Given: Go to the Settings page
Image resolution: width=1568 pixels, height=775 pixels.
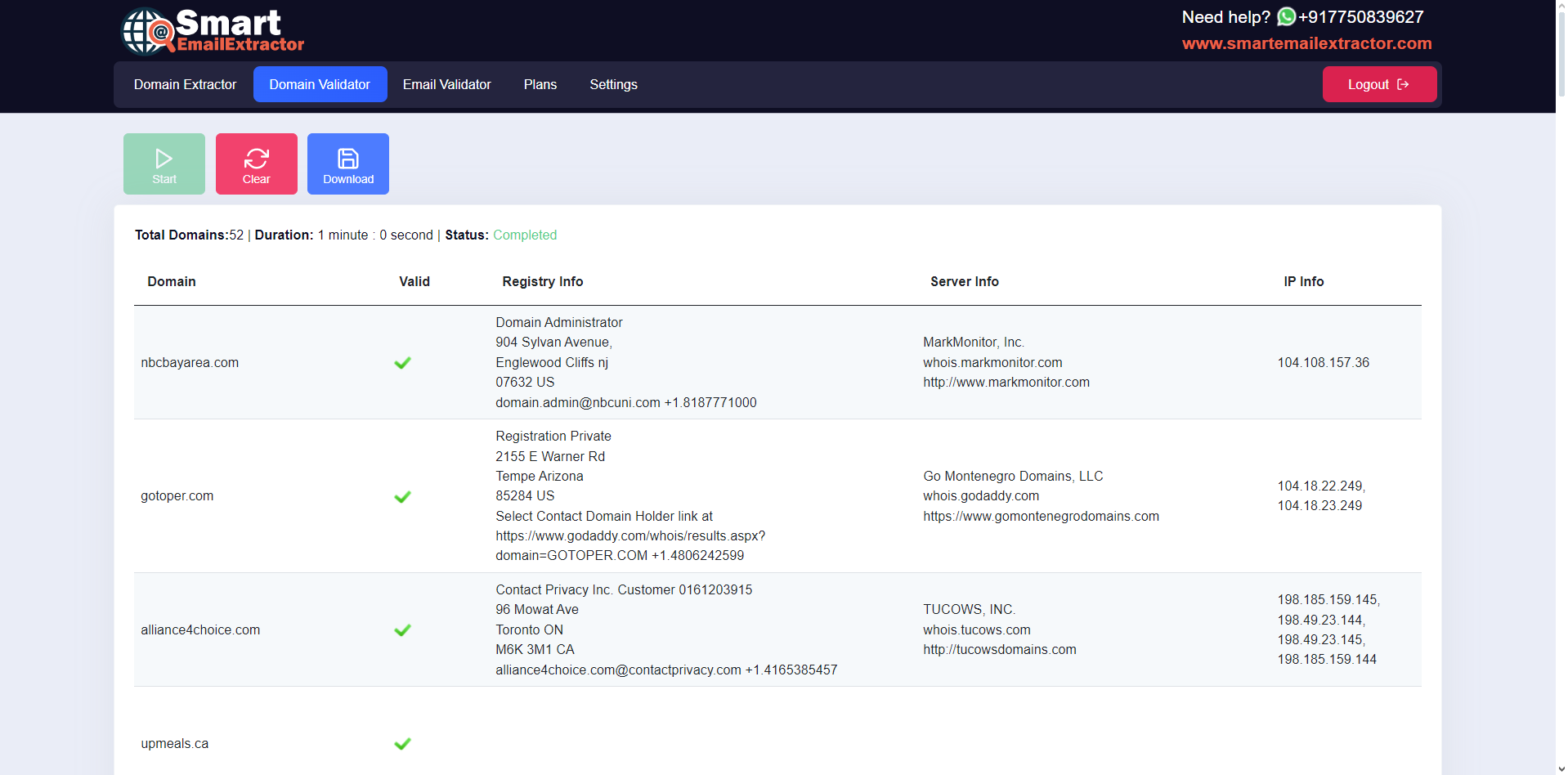Looking at the screenshot, I should click(613, 84).
